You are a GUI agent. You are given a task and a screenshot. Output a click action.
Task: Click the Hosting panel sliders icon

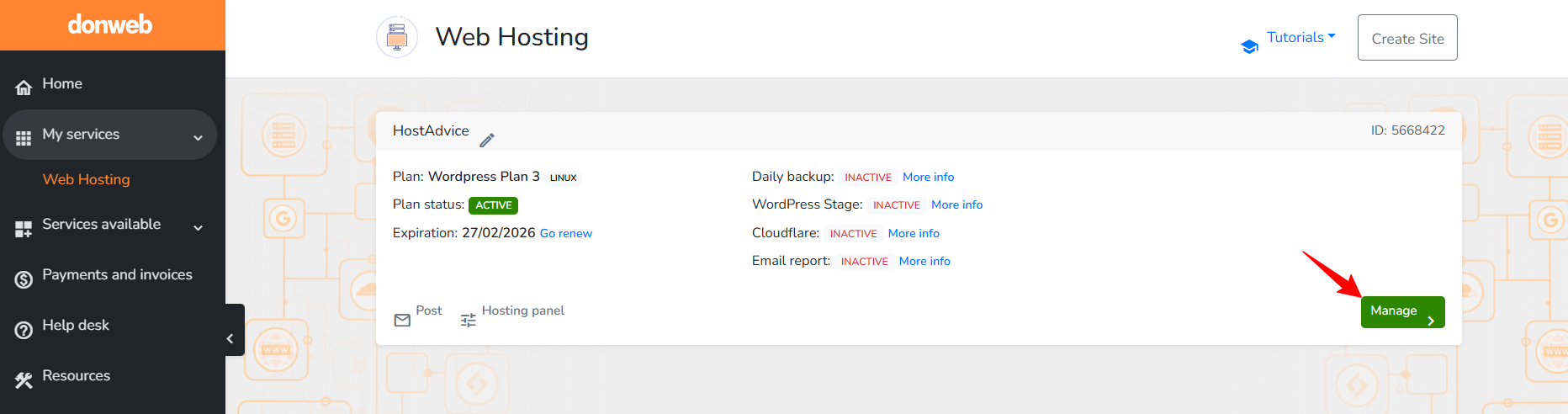[x=469, y=320]
